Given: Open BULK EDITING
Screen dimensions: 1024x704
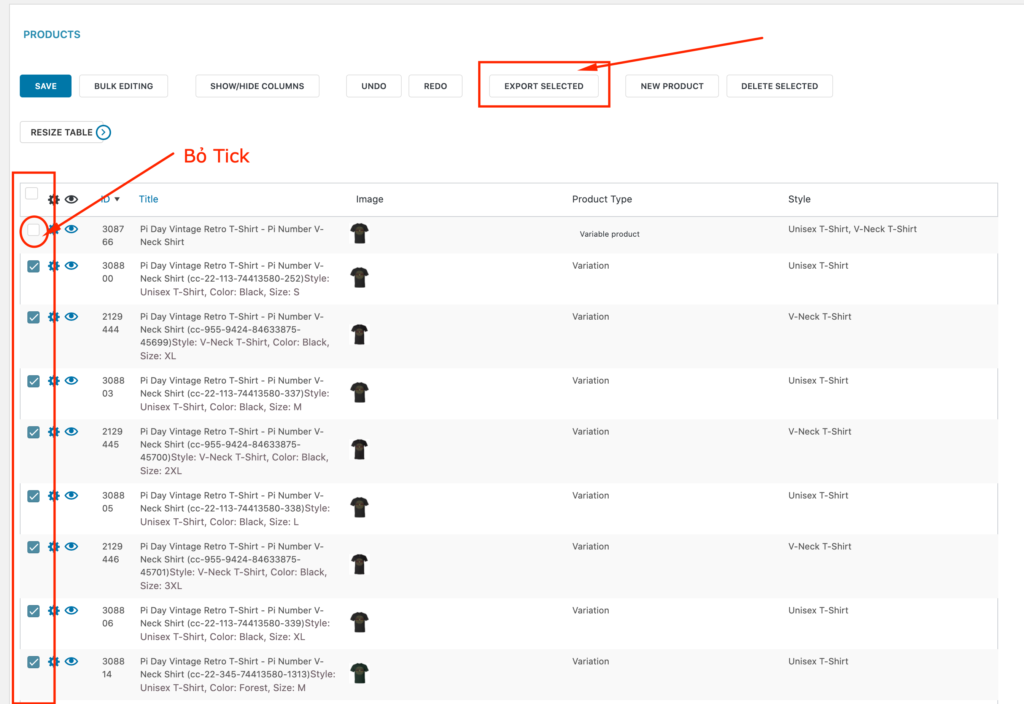Looking at the screenshot, I should pos(123,86).
